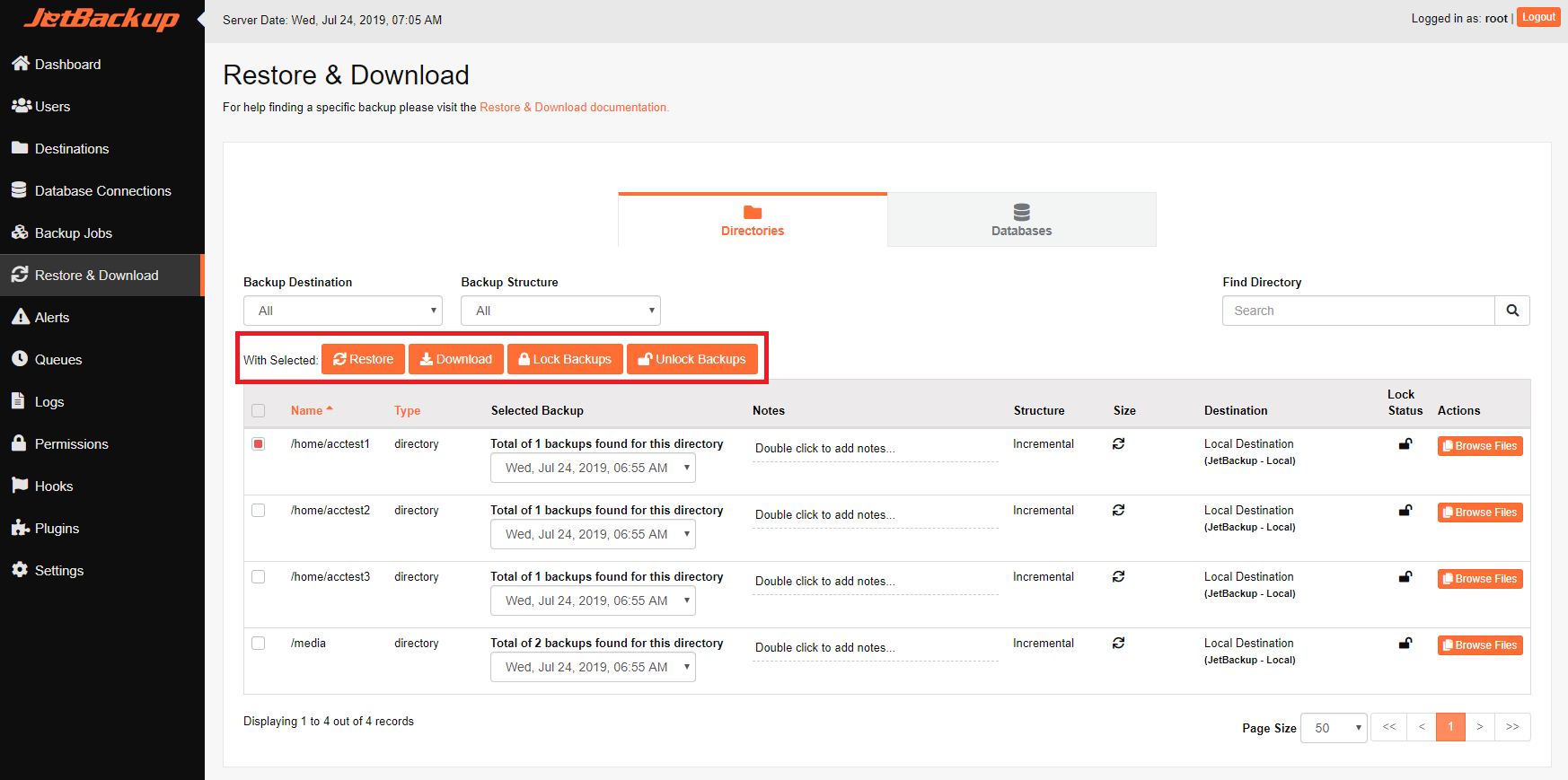This screenshot has height=780, width=1568.
Task: Click the size refresh icon for /media
Action: coord(1118,643)
